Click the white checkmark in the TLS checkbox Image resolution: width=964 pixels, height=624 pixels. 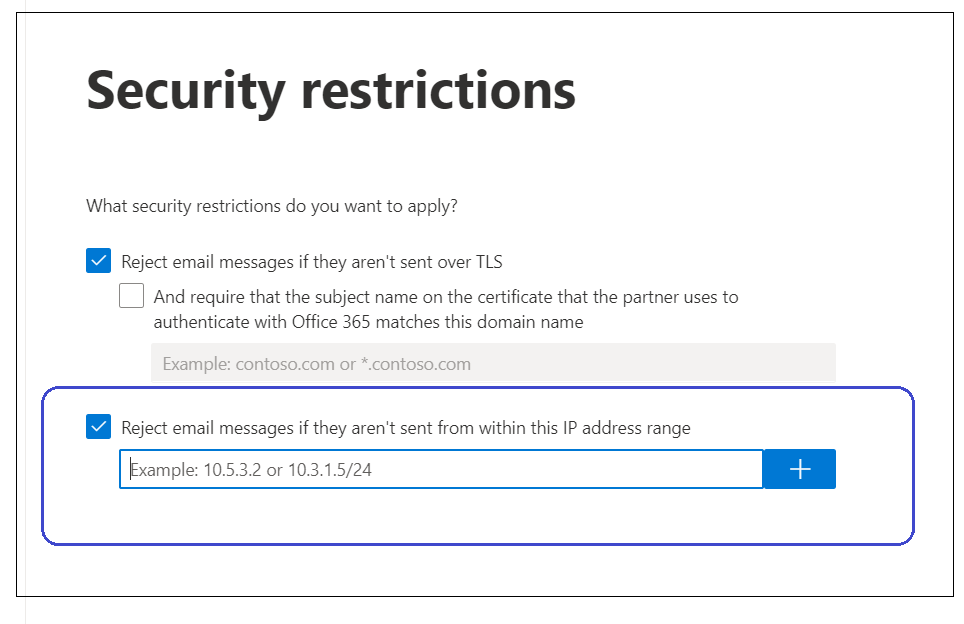98,262
